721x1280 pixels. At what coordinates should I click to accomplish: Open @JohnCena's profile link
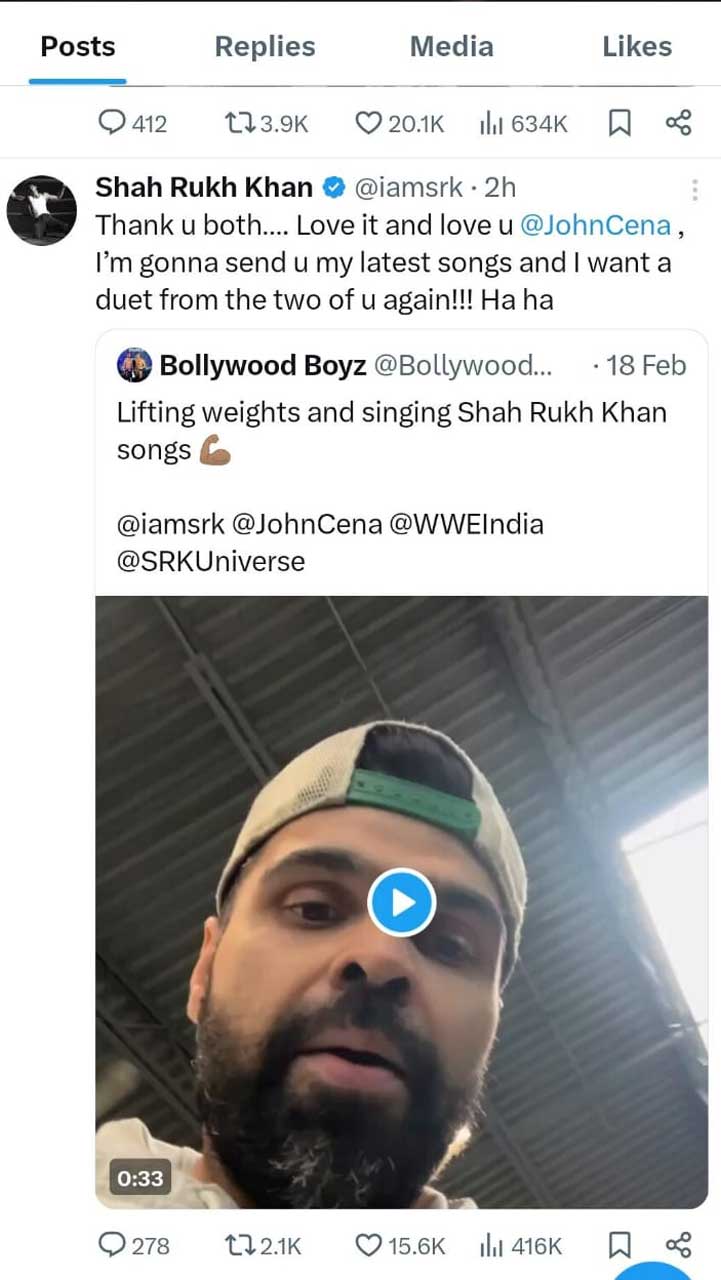[x=596, y=225]
